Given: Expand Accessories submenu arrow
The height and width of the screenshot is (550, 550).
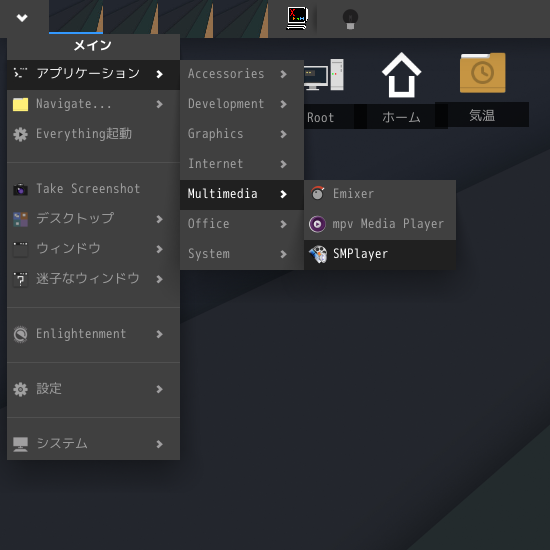Looking at the screenshot, I should tap(283, 74).
